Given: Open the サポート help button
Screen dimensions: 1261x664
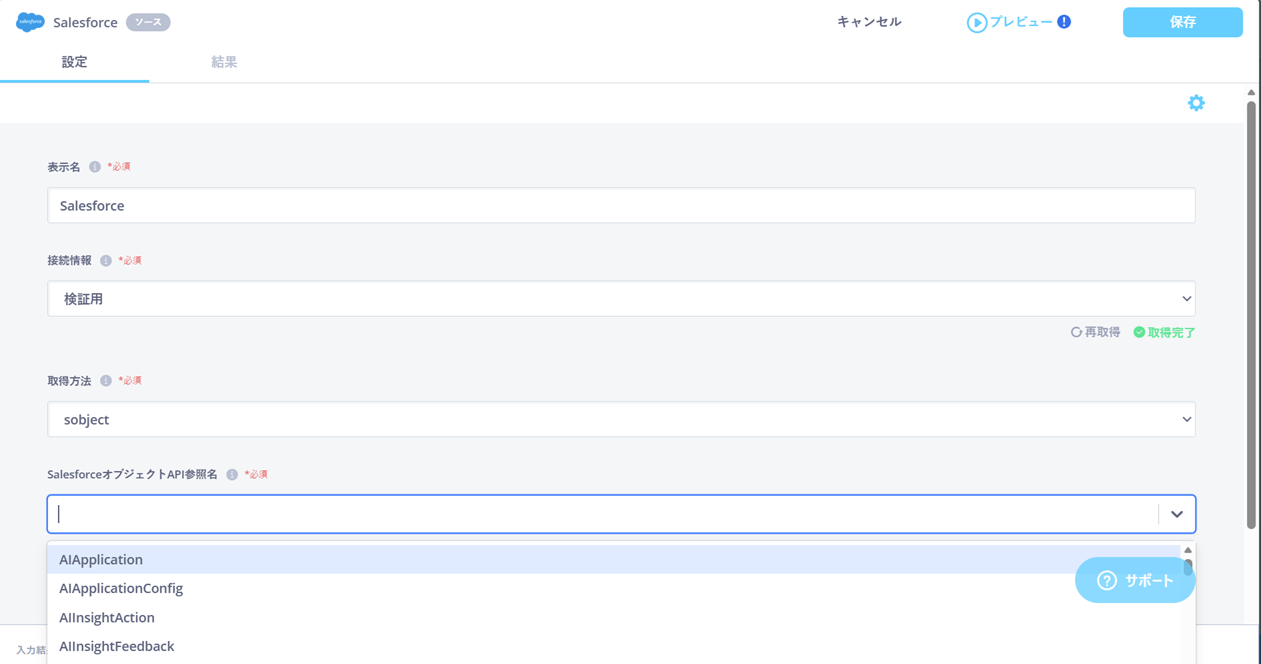Looking at the screenshot, I should coord(1135,580).
